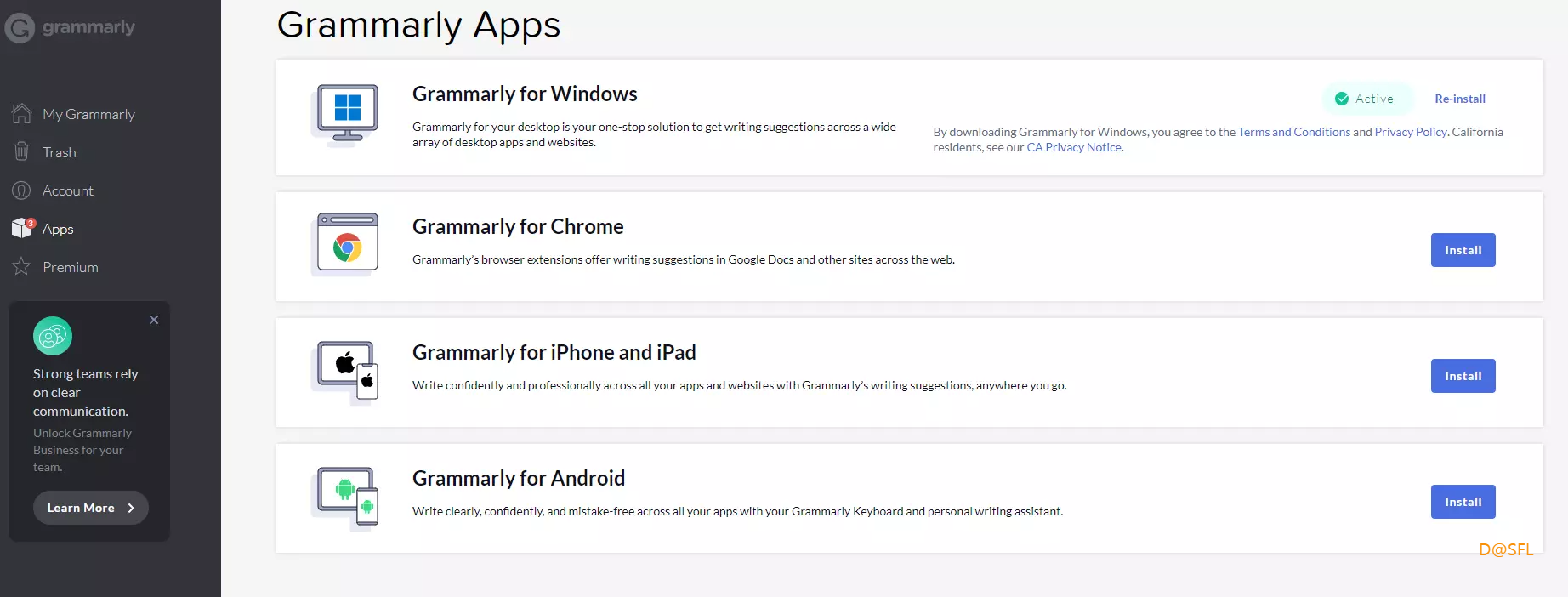Open the Premium page
Viewport: 1568px width, 597px height.
71,267
